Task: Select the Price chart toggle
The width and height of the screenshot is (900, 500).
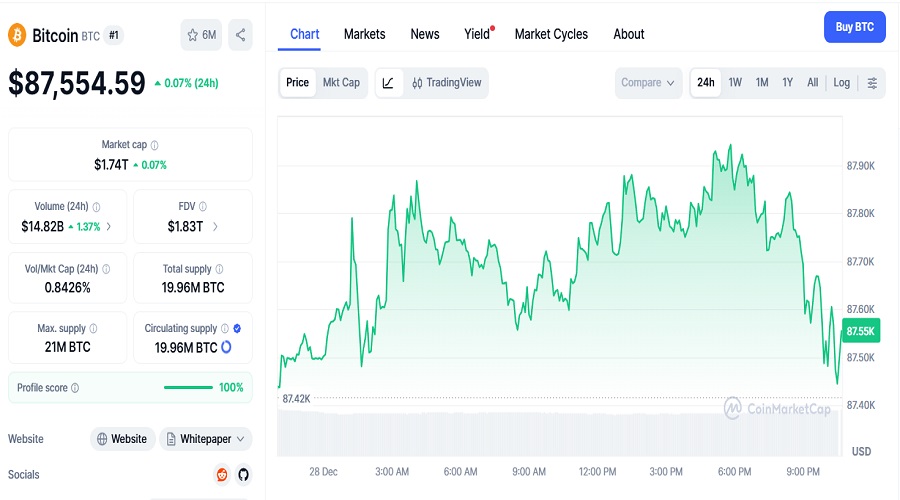Action: pos(297,83)
